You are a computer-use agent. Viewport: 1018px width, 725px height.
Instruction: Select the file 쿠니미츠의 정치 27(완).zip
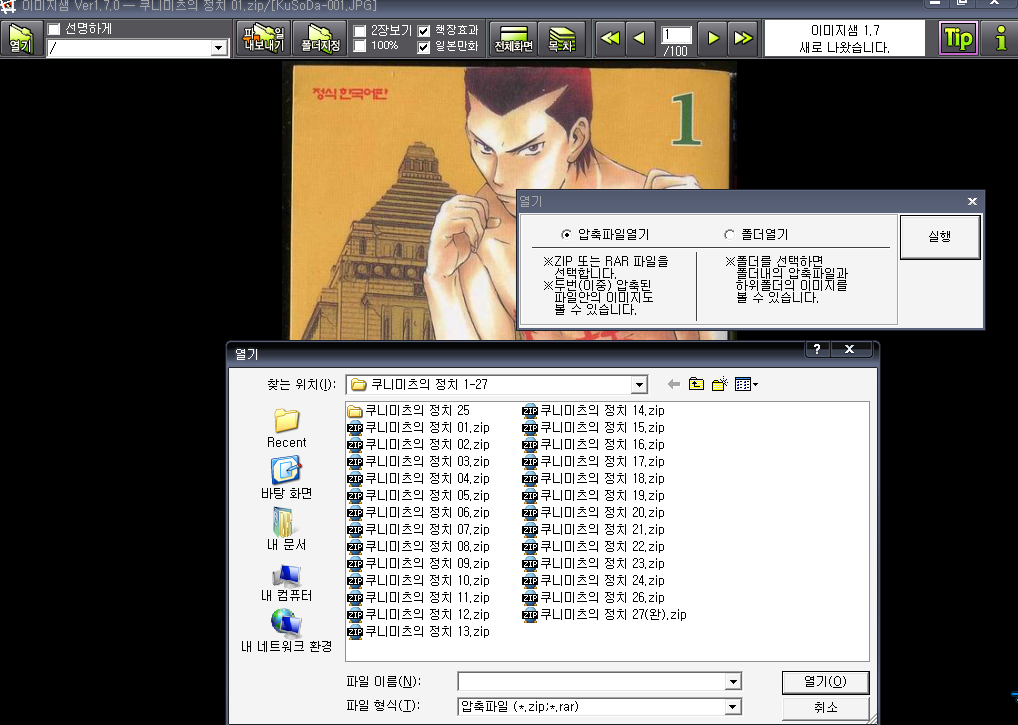(604, 614)
